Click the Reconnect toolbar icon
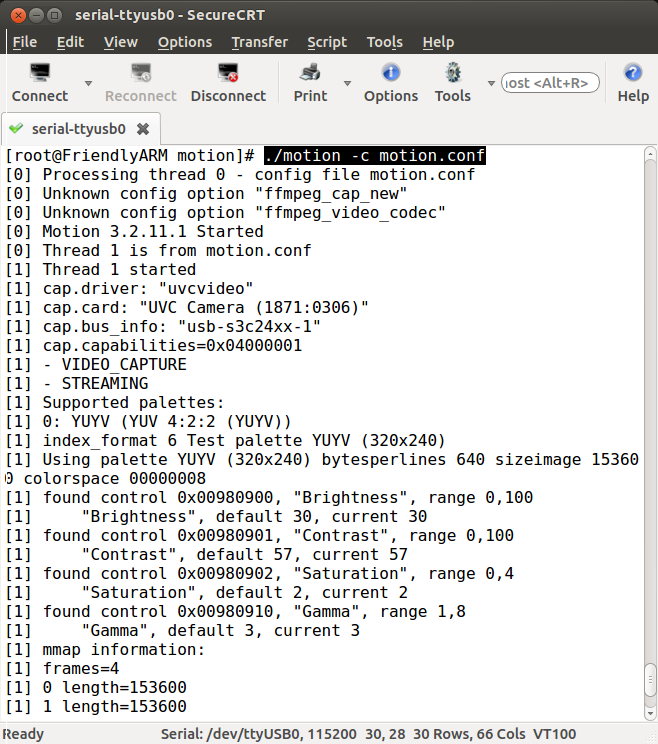The image size is (658, 744). [141, 73]
